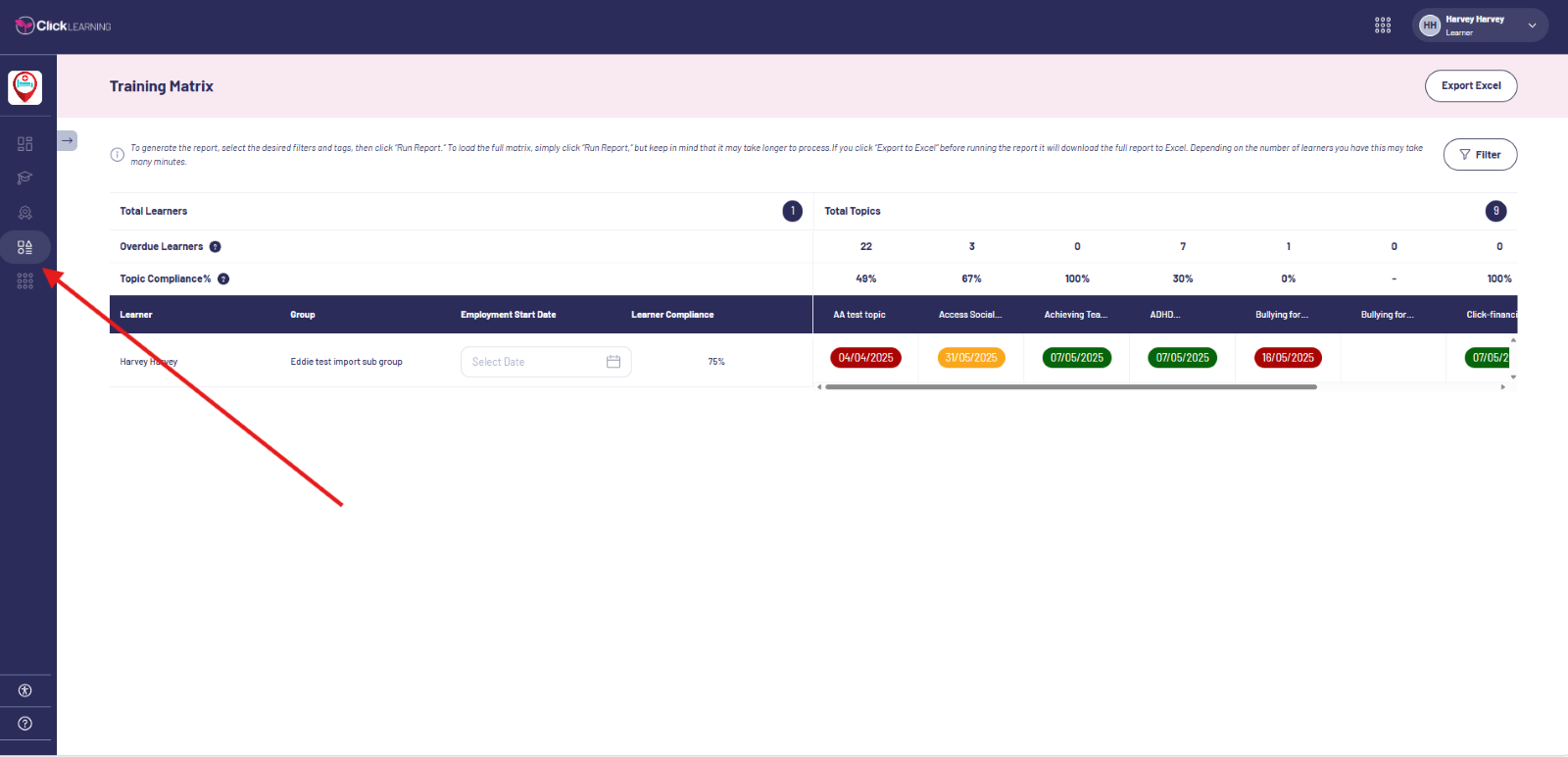The width and height of the screenshot is (1568, 757).
Task: Click the orange 31/05/2025 date badge
Action: pos(971,358)
